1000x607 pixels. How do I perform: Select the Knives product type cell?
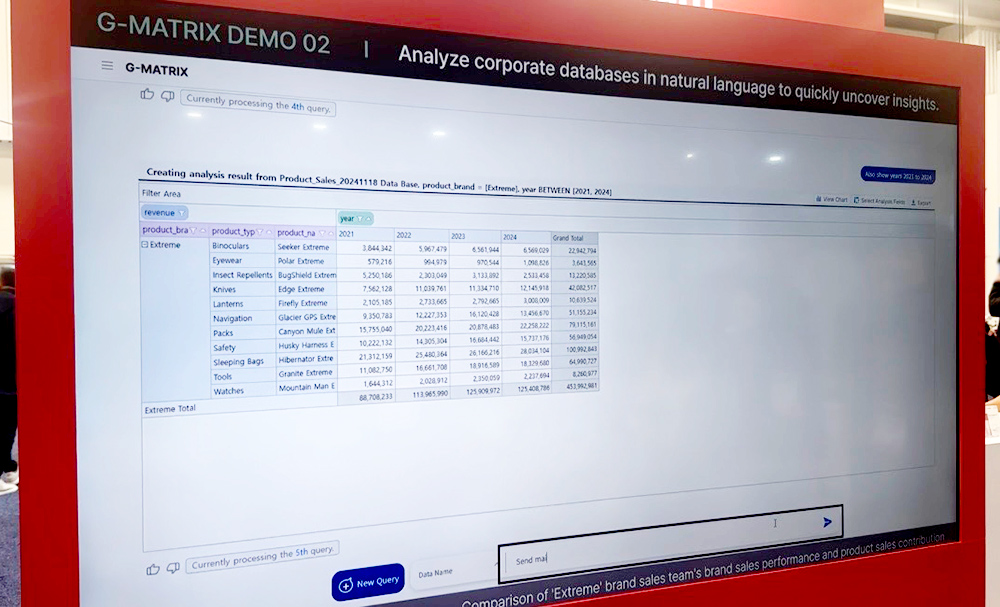coord(242,289)
